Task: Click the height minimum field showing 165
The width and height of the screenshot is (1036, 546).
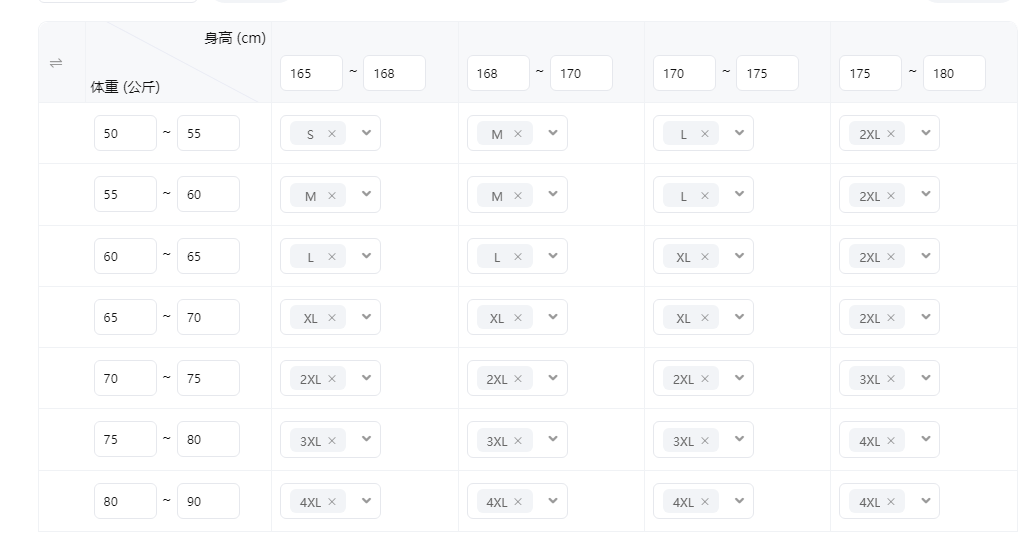Action: [311, 73]
